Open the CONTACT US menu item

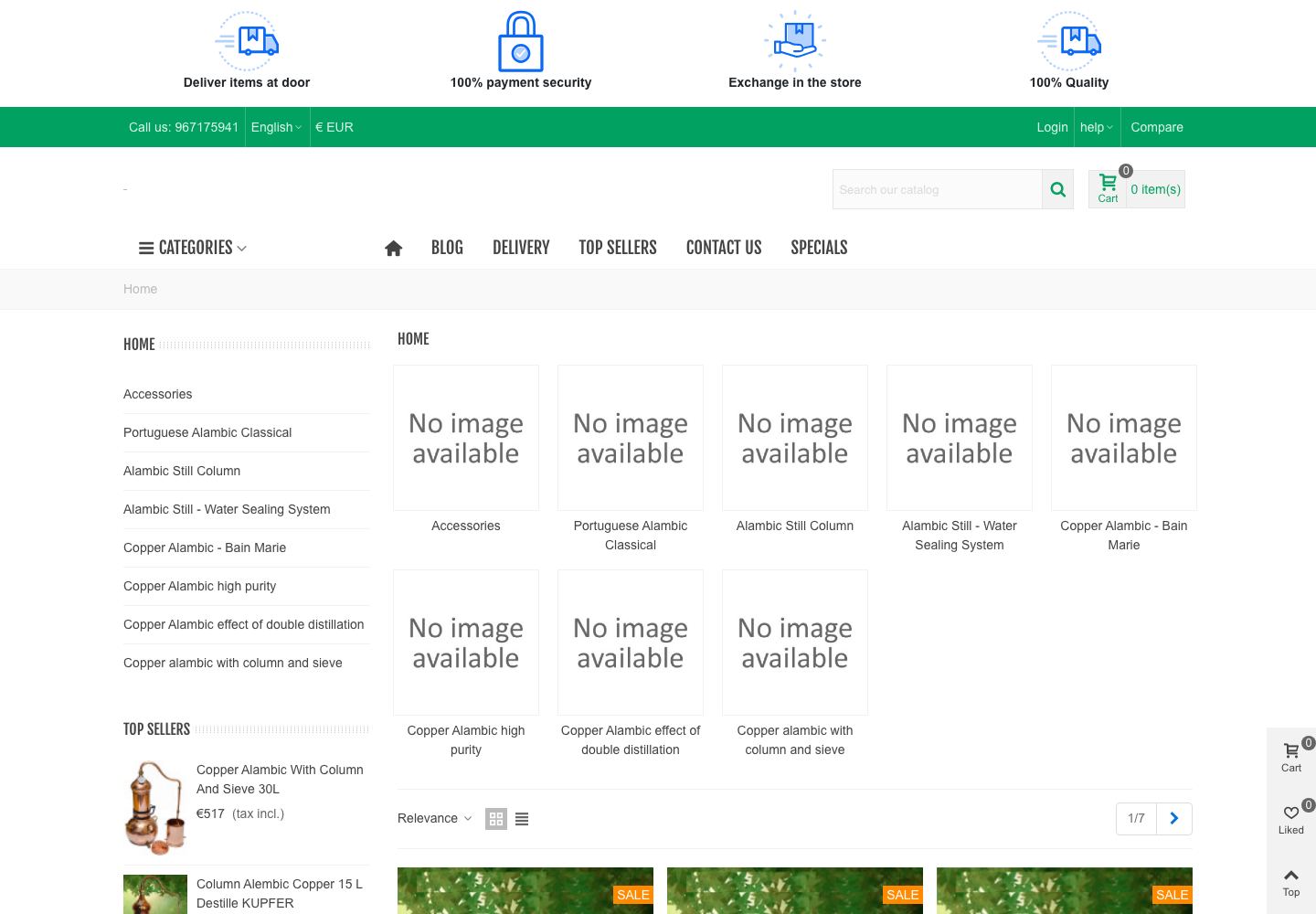(724, 248)
